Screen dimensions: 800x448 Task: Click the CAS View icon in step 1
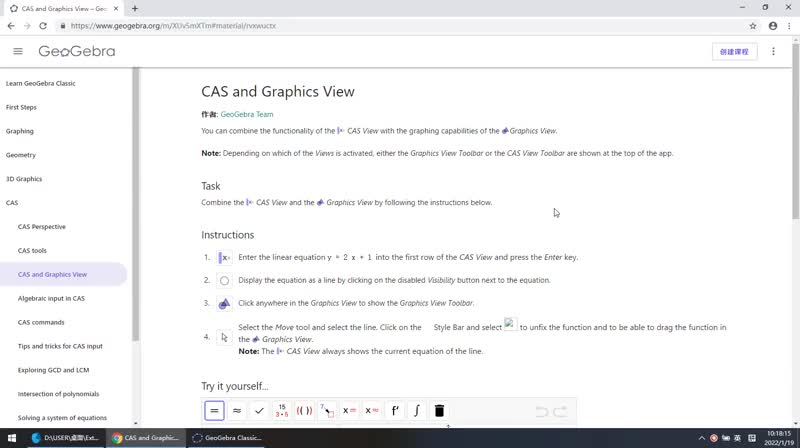224,258
